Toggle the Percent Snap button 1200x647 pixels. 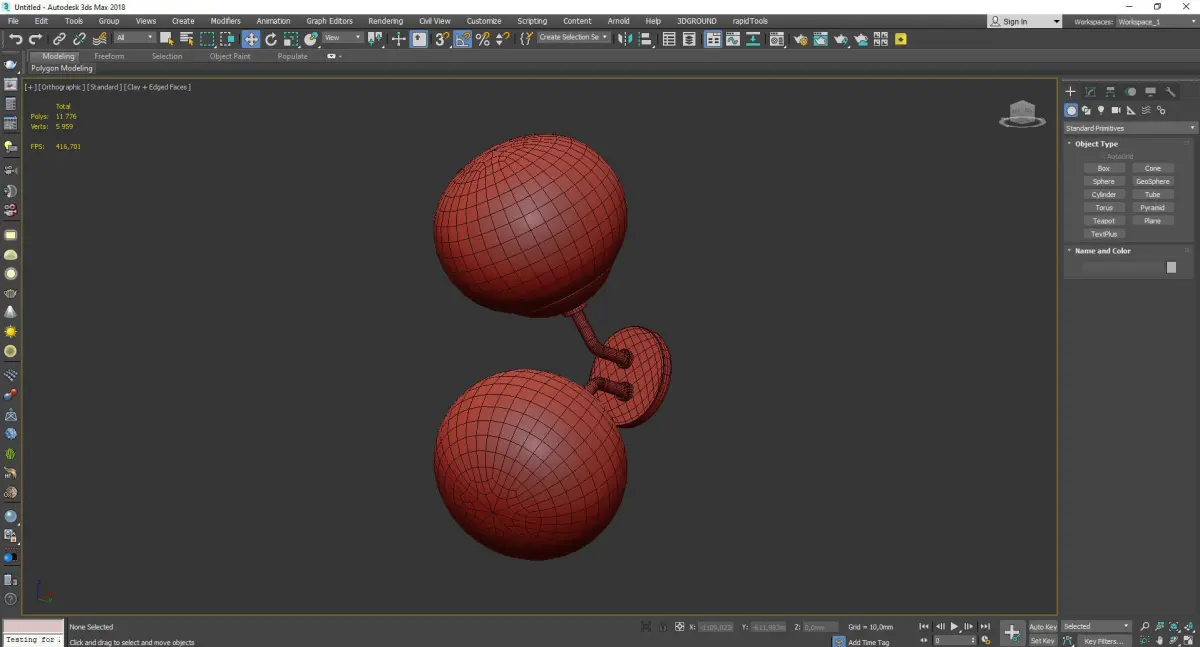482,39
